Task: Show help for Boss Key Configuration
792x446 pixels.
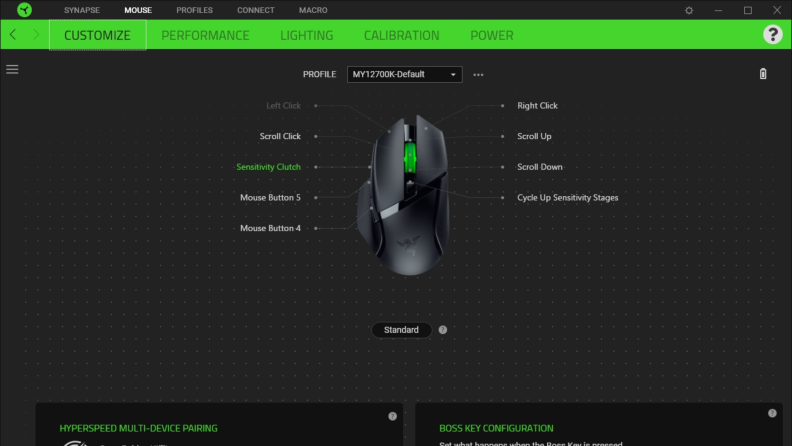Action: (772, 413)
